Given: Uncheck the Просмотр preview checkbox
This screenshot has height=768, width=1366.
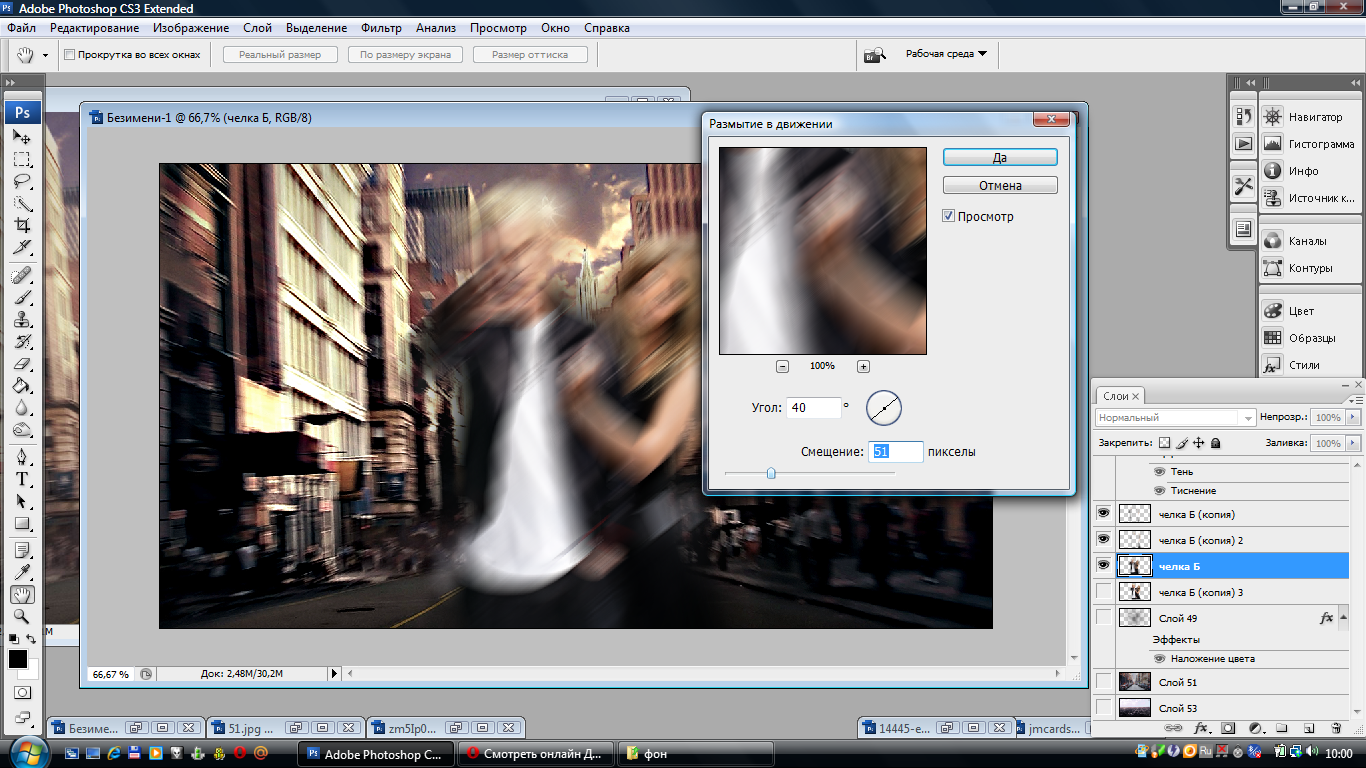Looking at the screenshot, I should (948, 216).
